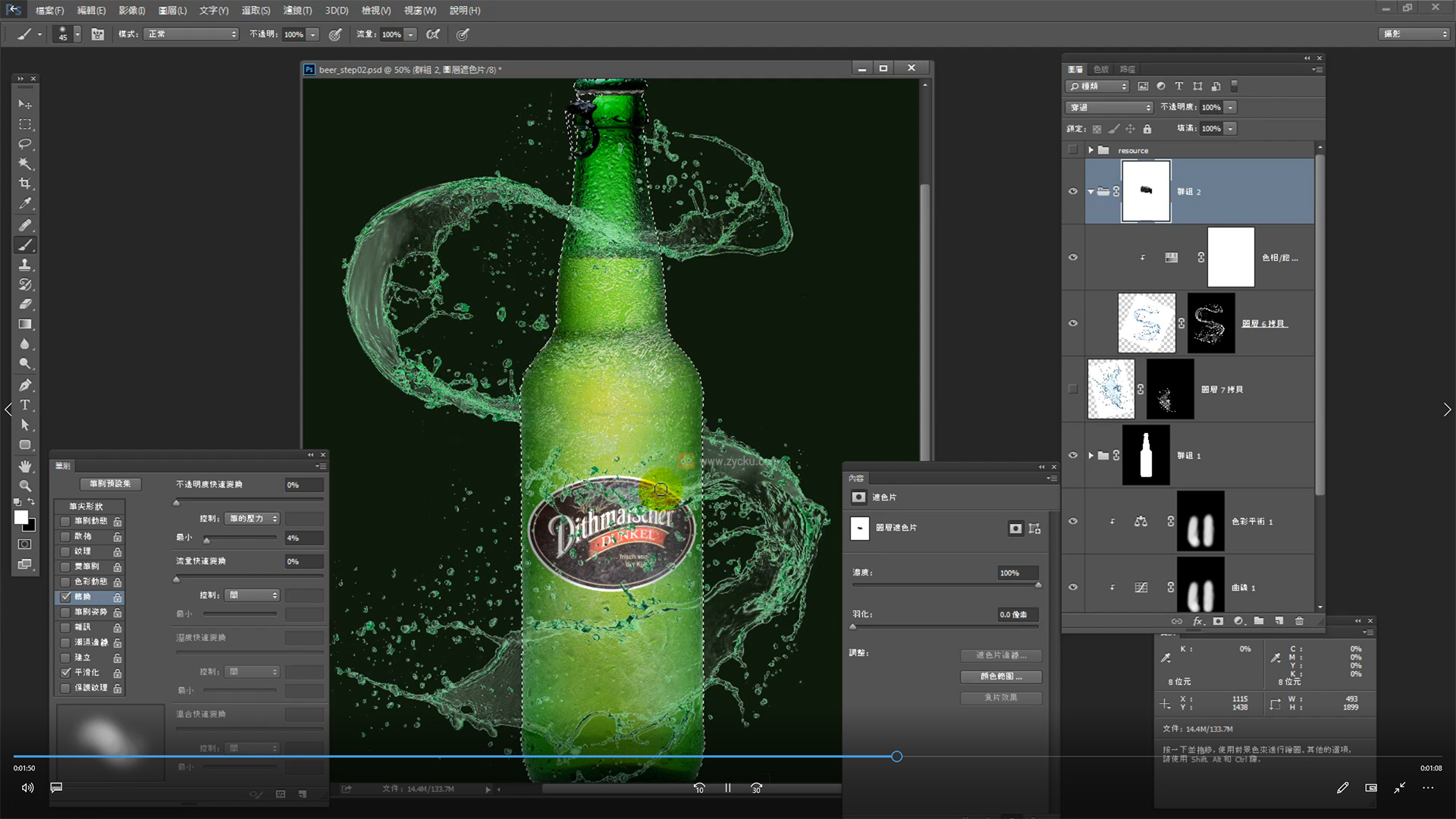Select the Hand tool
This screenshot has width=1456, height=819.
pos(25,466)
